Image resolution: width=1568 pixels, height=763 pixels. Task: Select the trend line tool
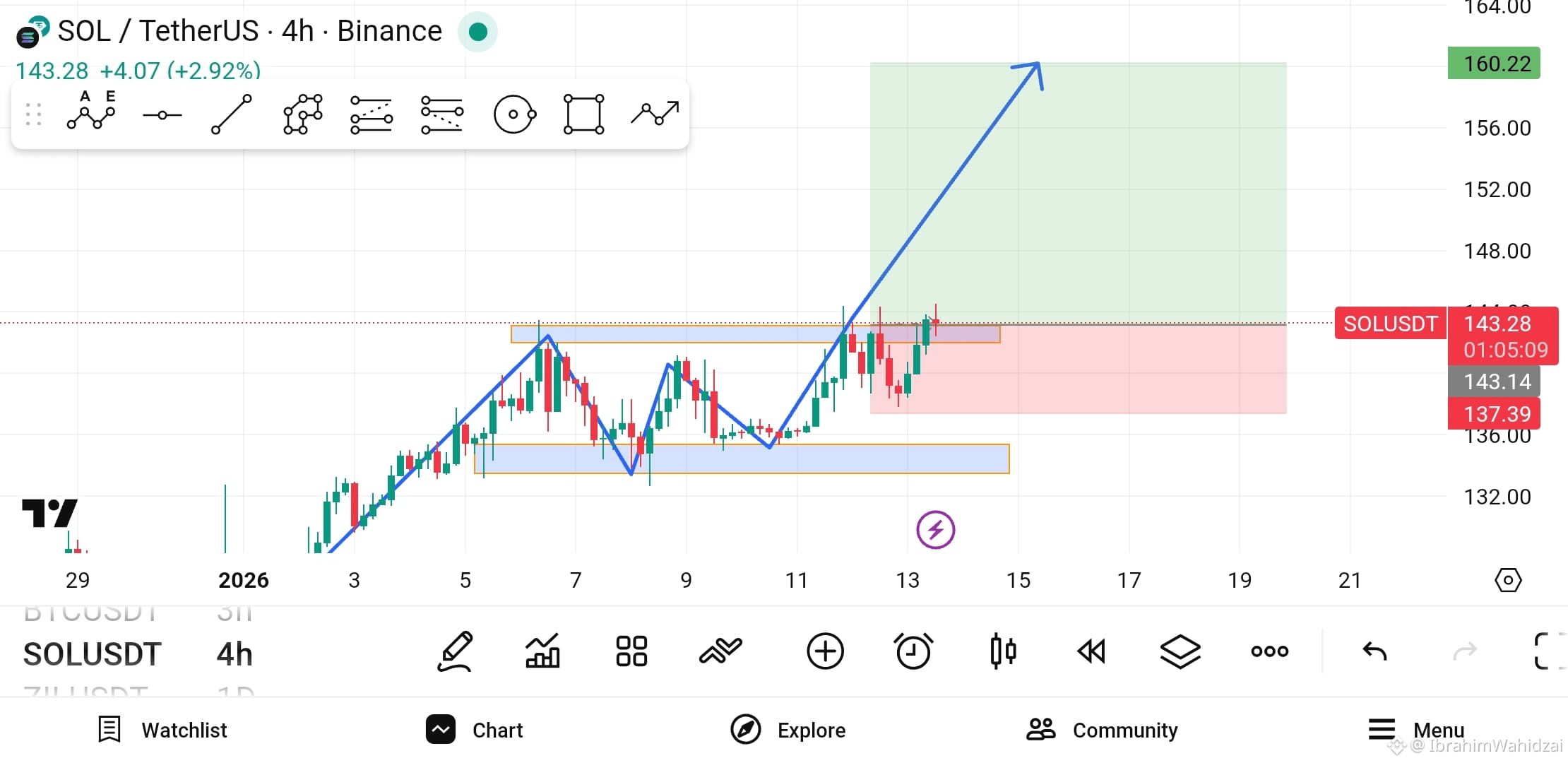[x=232, y=114]
